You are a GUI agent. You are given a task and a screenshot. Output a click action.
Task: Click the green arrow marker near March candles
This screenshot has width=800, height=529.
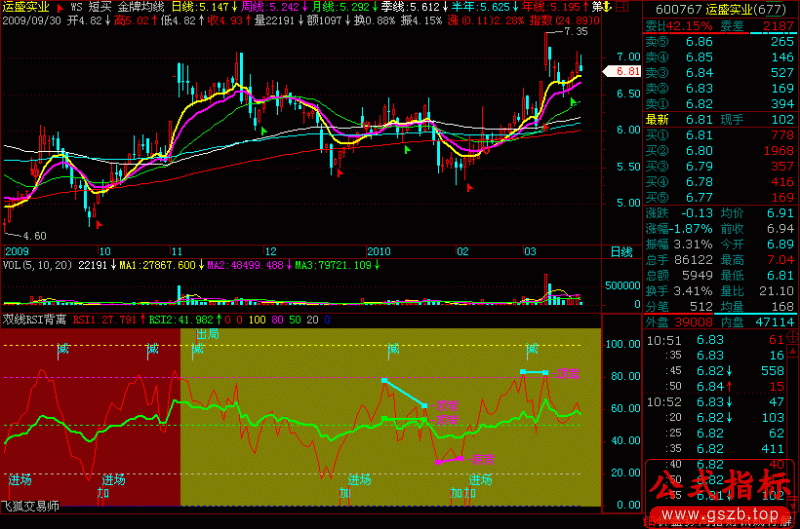pyautogui.click(x=573, y=102)
